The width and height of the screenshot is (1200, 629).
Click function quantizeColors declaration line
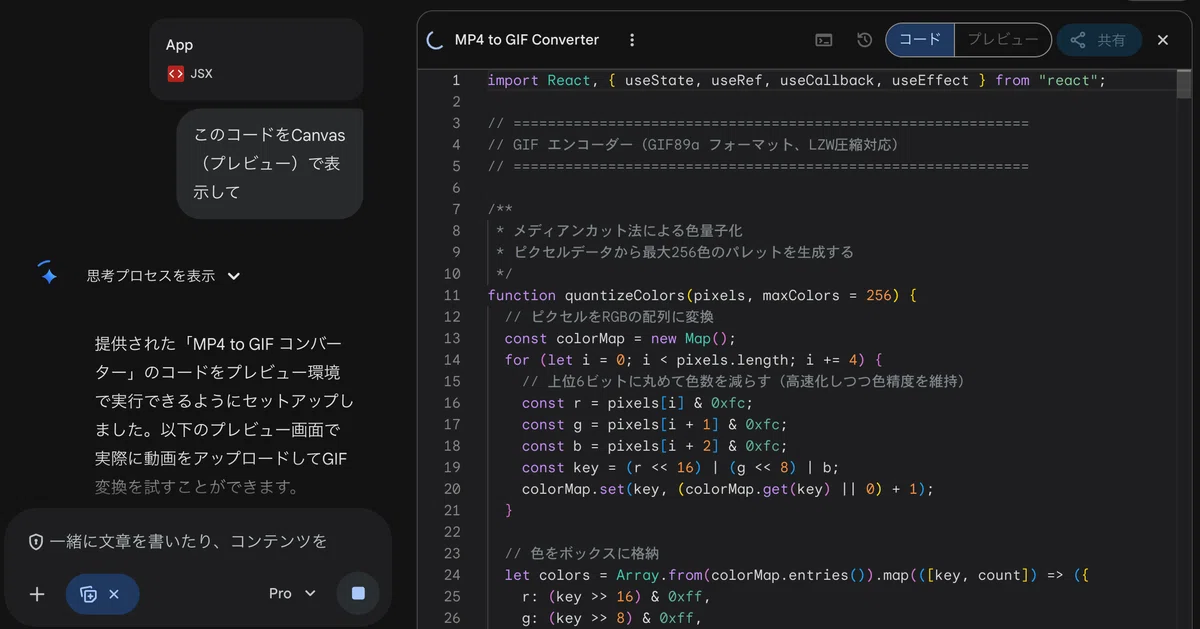click(702, 295)
